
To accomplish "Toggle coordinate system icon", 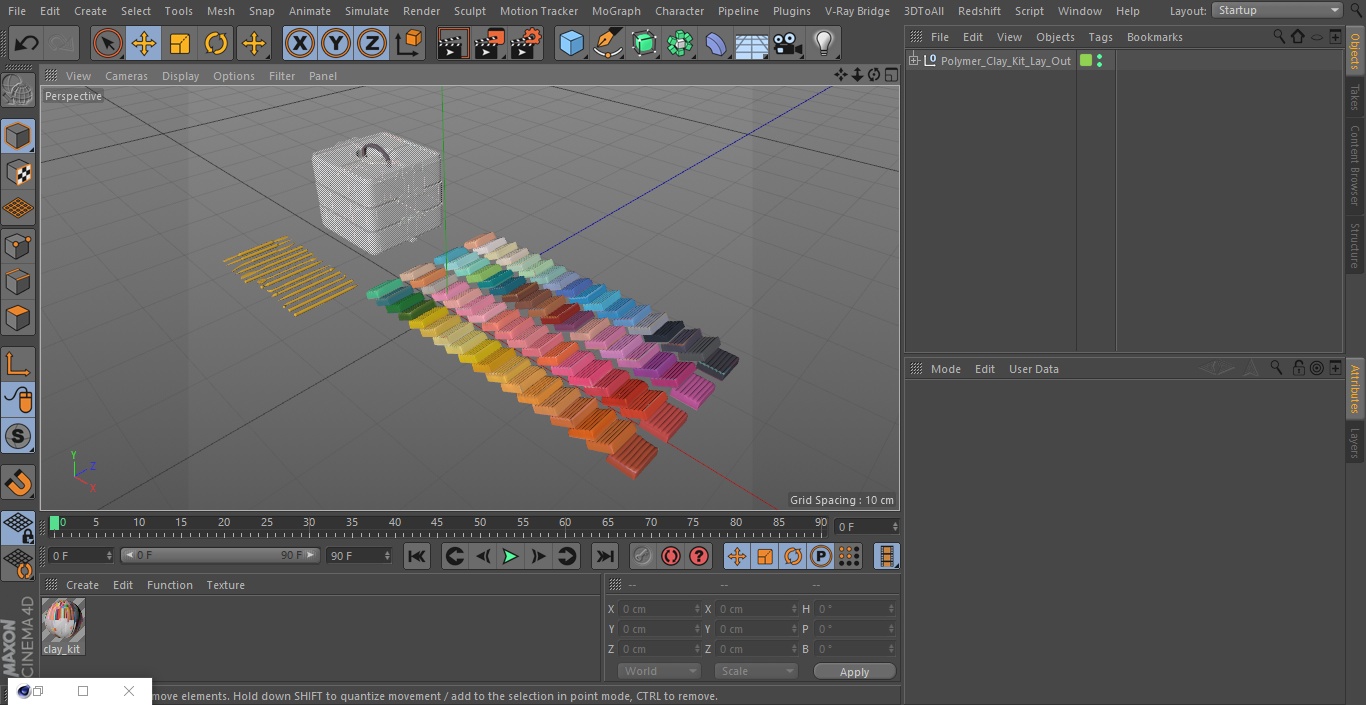I will tap(409, 43).
